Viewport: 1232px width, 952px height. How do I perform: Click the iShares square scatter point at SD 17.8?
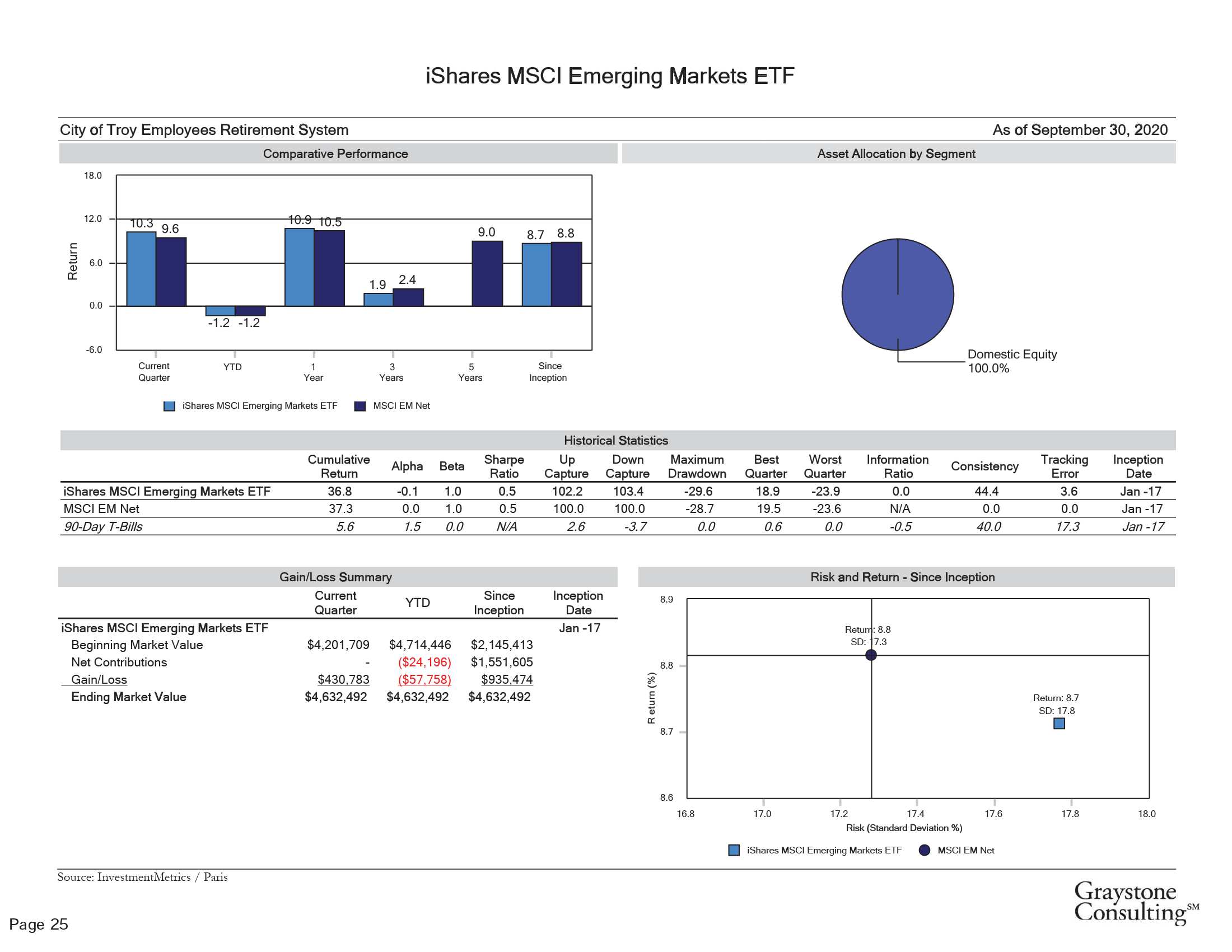[x=1059, y=723]
